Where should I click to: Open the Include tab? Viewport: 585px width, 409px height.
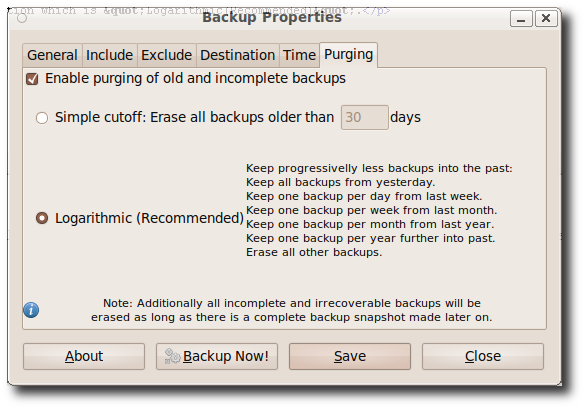[x=110, y=55]
